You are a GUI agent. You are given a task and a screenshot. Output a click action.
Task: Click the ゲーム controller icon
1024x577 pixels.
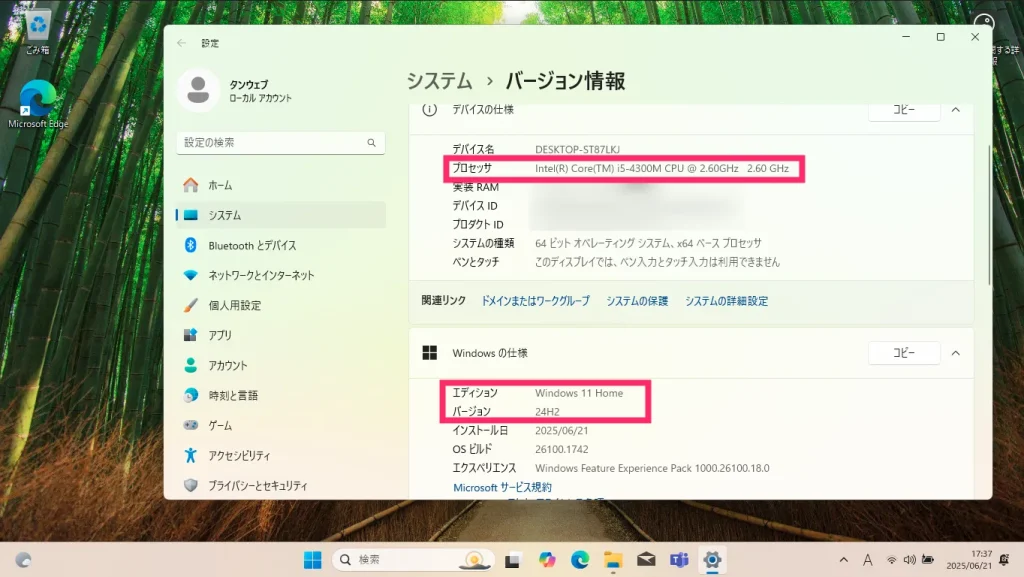pos(191,425)
